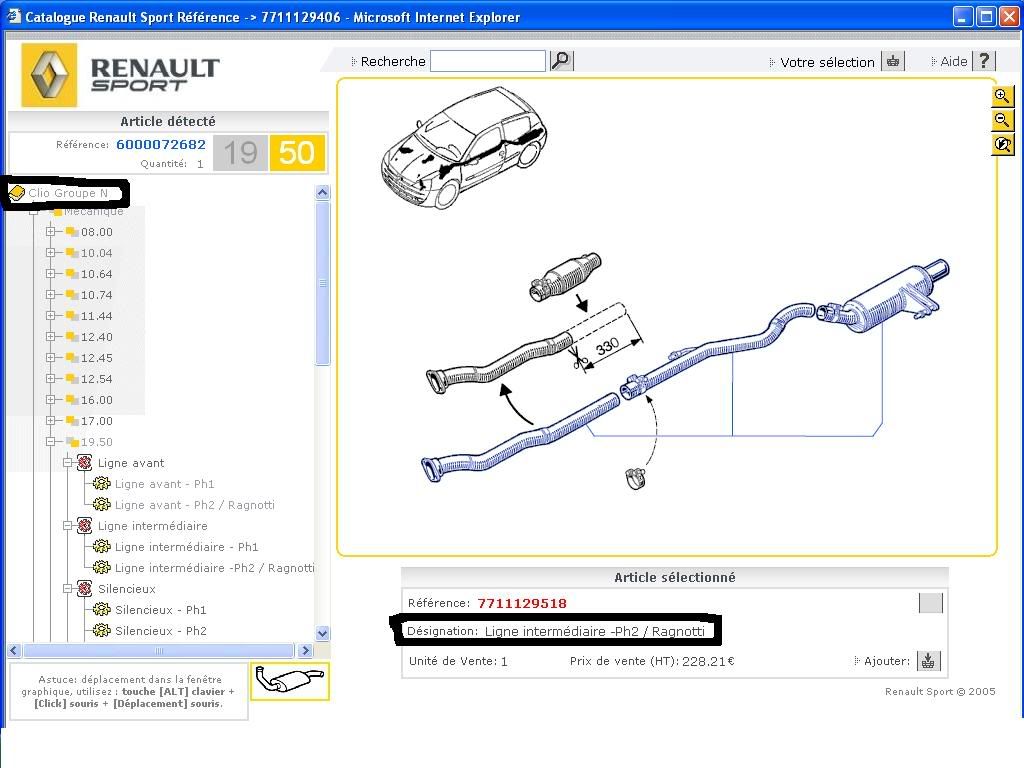Zoom out of the diagram
1024x768 pixels.
click(1002, 120)
